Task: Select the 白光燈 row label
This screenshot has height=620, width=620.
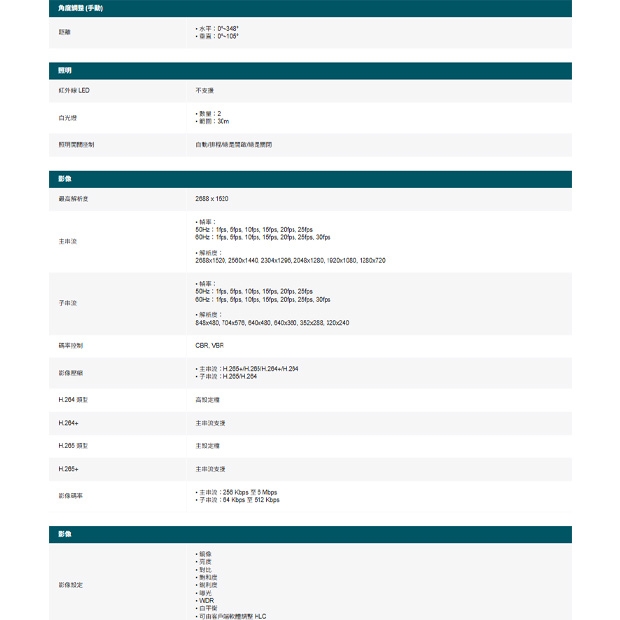Action: pos(67,117)
